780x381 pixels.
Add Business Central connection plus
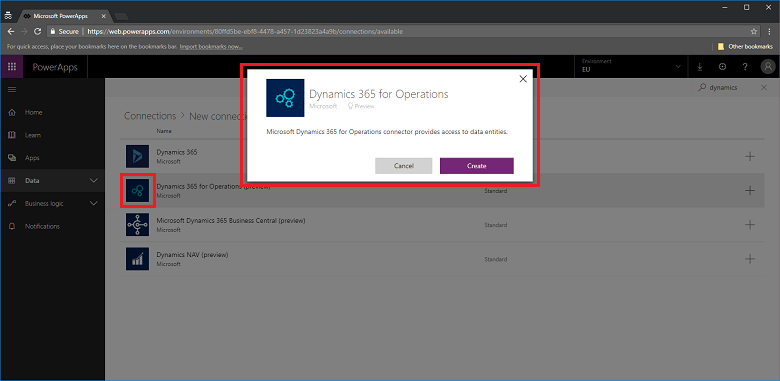click(x=750, y=225)
